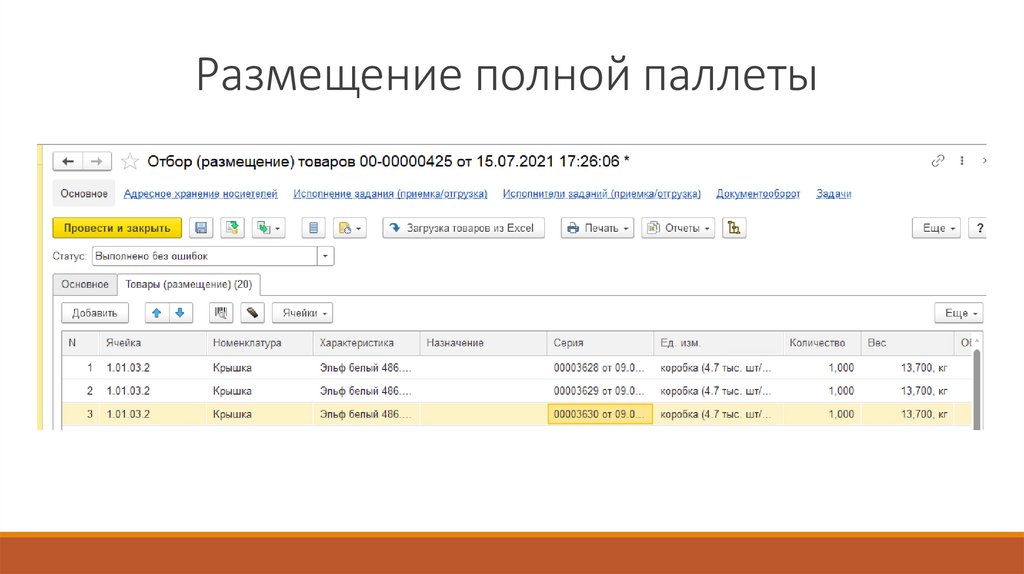This screenshot has height=574, width=1024.
Task: Click the barcode scan icon
Action: (221, 313)
